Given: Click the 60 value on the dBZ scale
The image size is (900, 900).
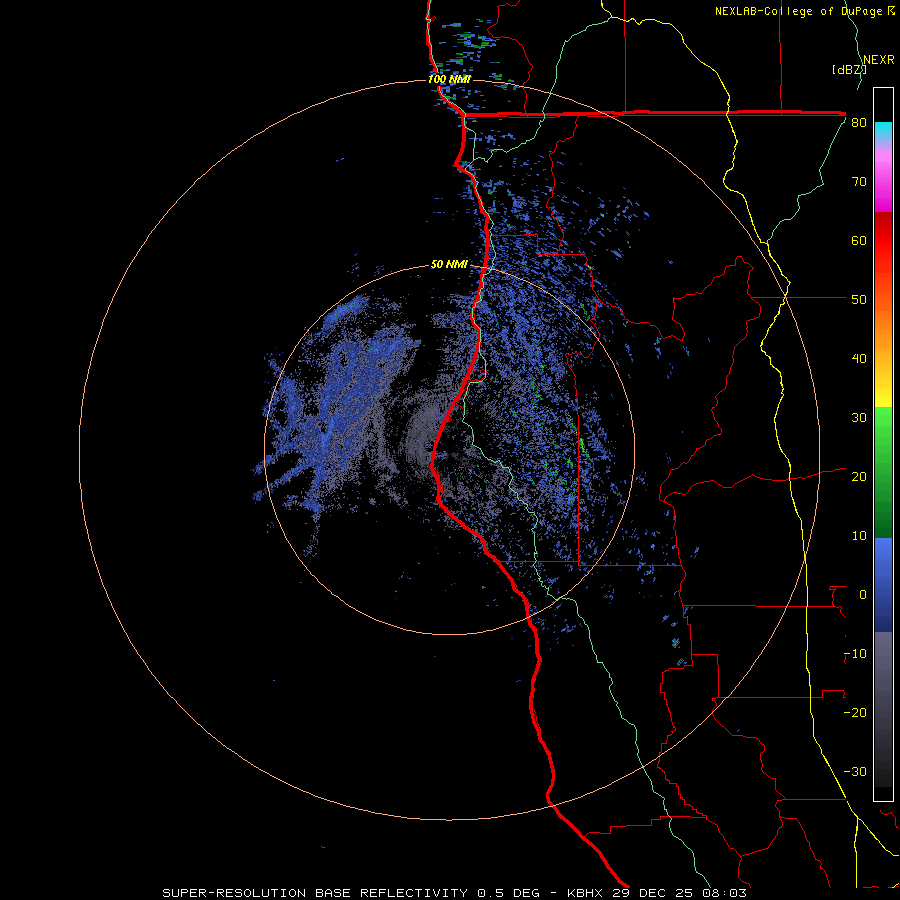Looking at the screenshot, I should (859, 240).
